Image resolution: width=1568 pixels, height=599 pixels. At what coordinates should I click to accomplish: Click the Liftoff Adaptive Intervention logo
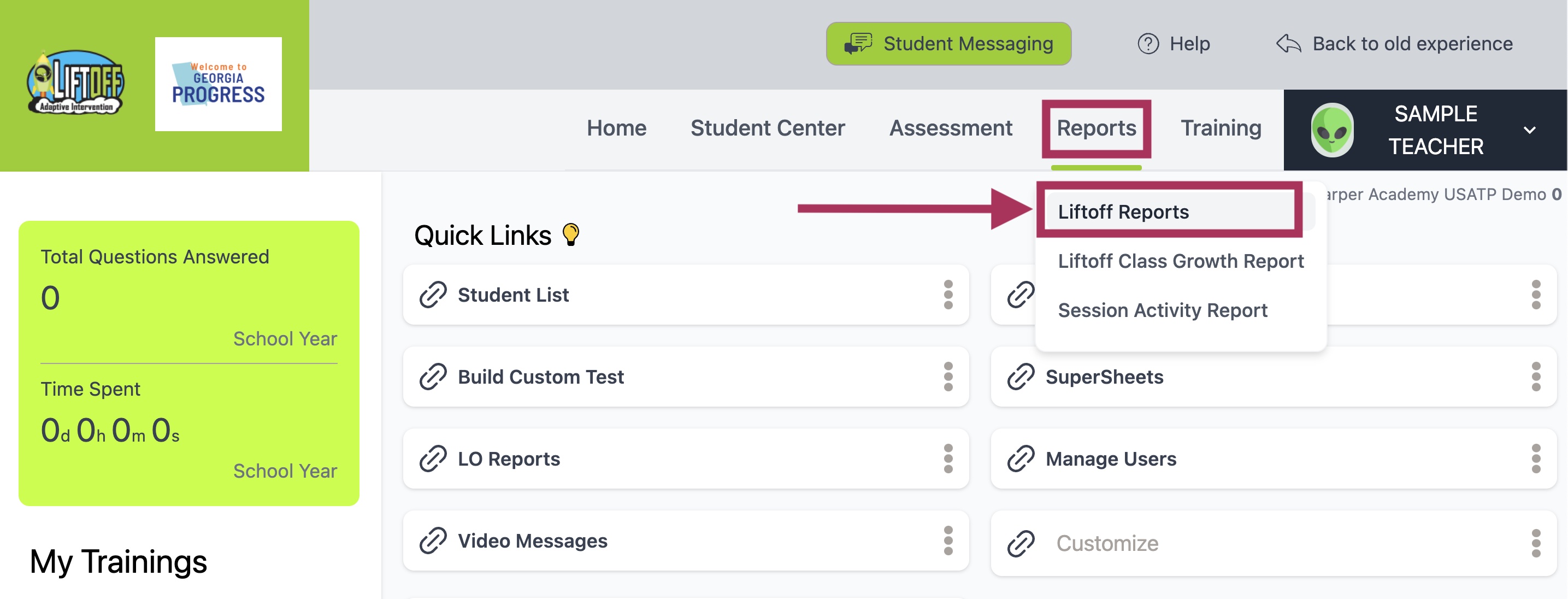pyautogui.click(x=75, y=83)
